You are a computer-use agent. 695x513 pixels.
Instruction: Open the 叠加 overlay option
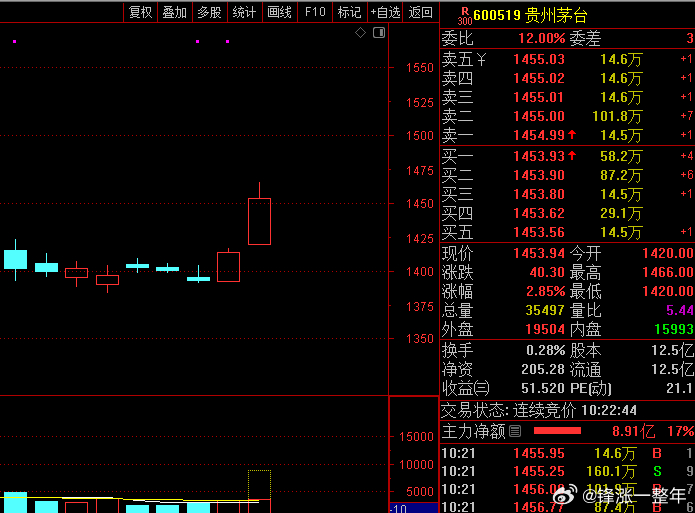[x=175, y=12]
